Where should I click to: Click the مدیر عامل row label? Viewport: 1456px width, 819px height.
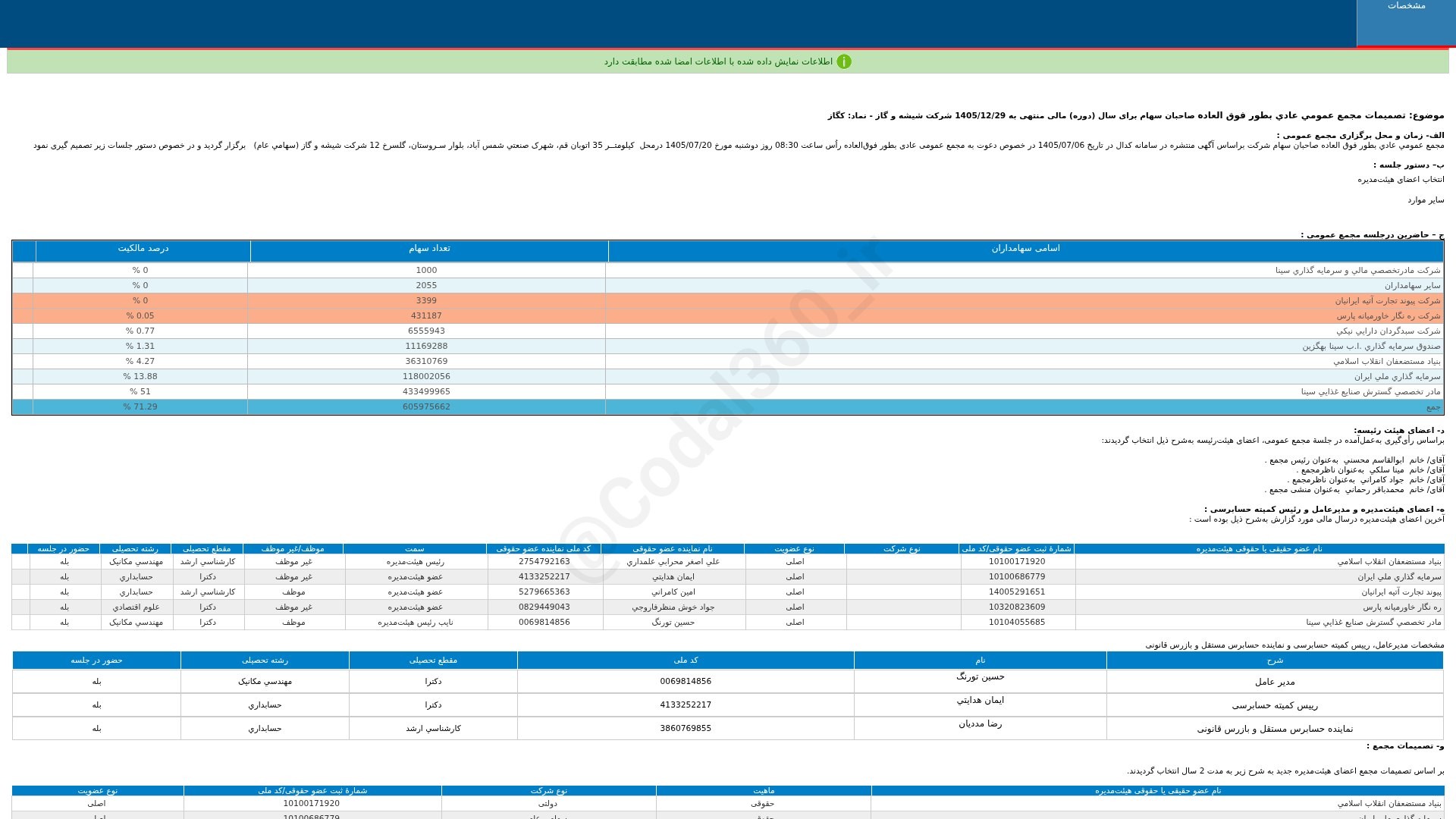coord(1275,682)
